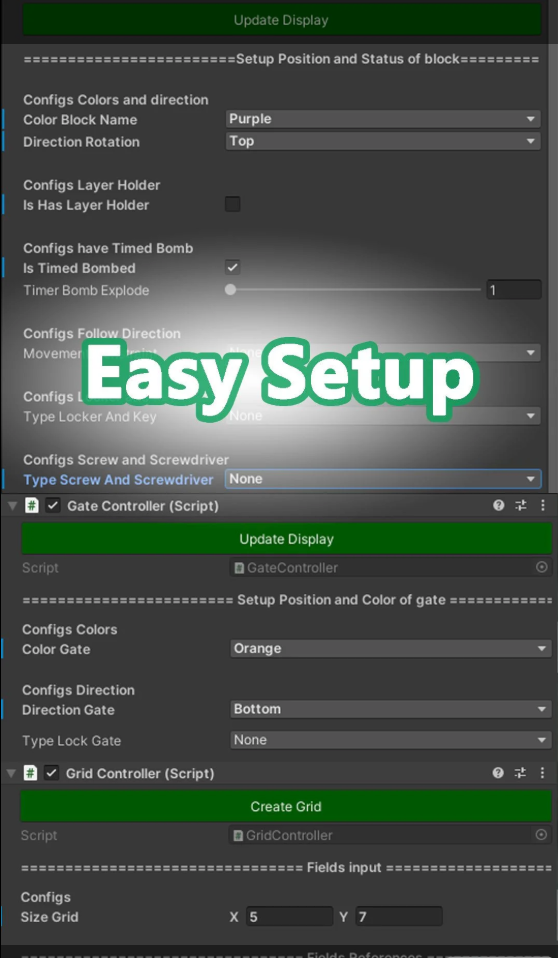Open help for Grid Controller script

point(498,773)
